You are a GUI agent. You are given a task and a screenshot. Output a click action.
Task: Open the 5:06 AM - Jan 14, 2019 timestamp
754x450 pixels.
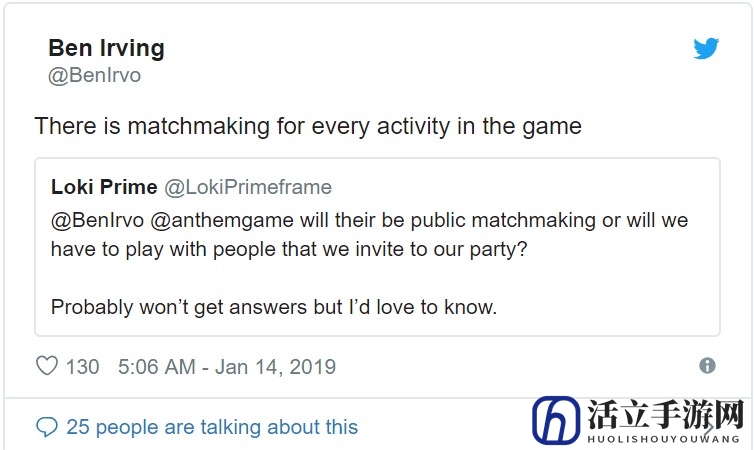coord(227,367)
